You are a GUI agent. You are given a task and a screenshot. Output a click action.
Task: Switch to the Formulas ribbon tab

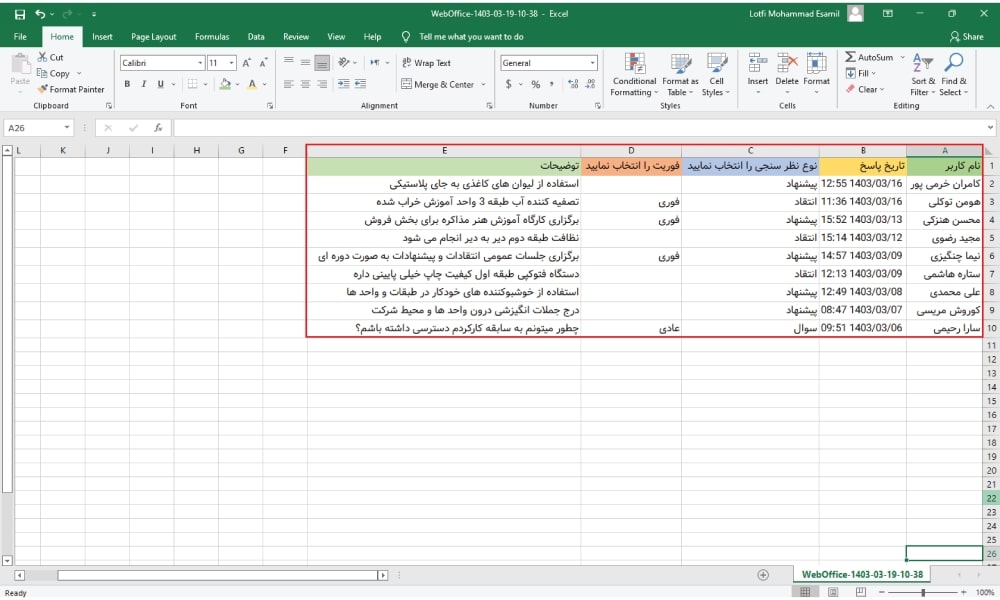point(212,36)
